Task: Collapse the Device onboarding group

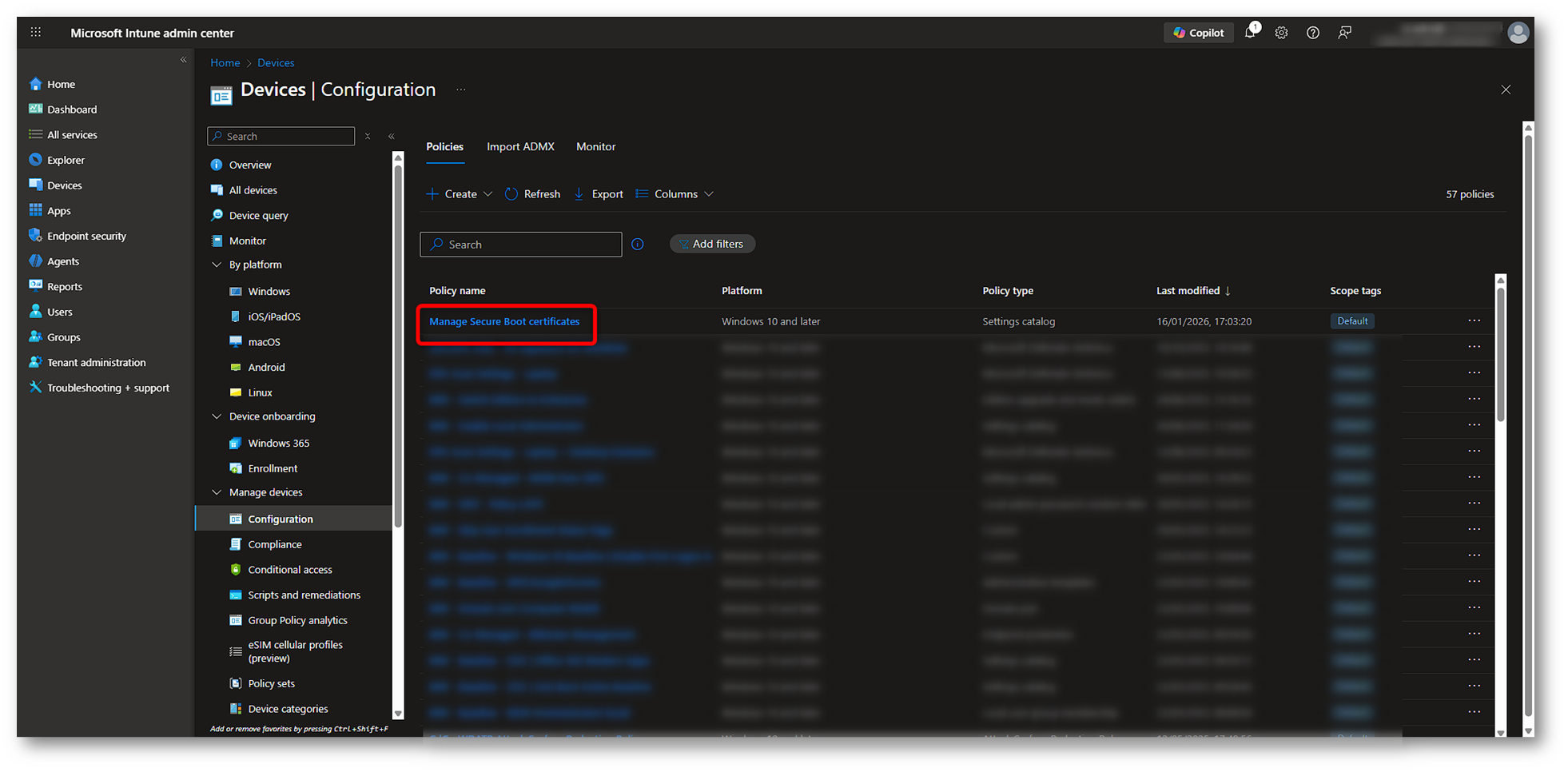Action: (217, 416)
